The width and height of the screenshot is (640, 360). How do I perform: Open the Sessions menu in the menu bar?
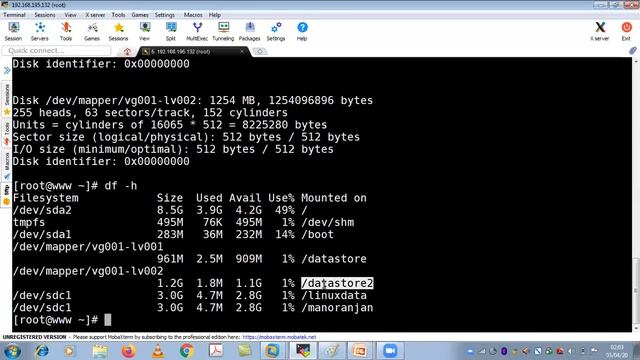[44, 15]
